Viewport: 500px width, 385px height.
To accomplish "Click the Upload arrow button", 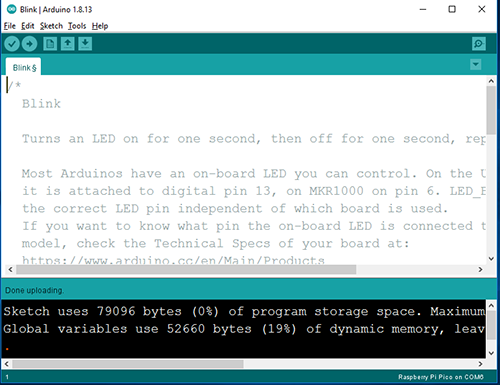I will tap(29, 44).
